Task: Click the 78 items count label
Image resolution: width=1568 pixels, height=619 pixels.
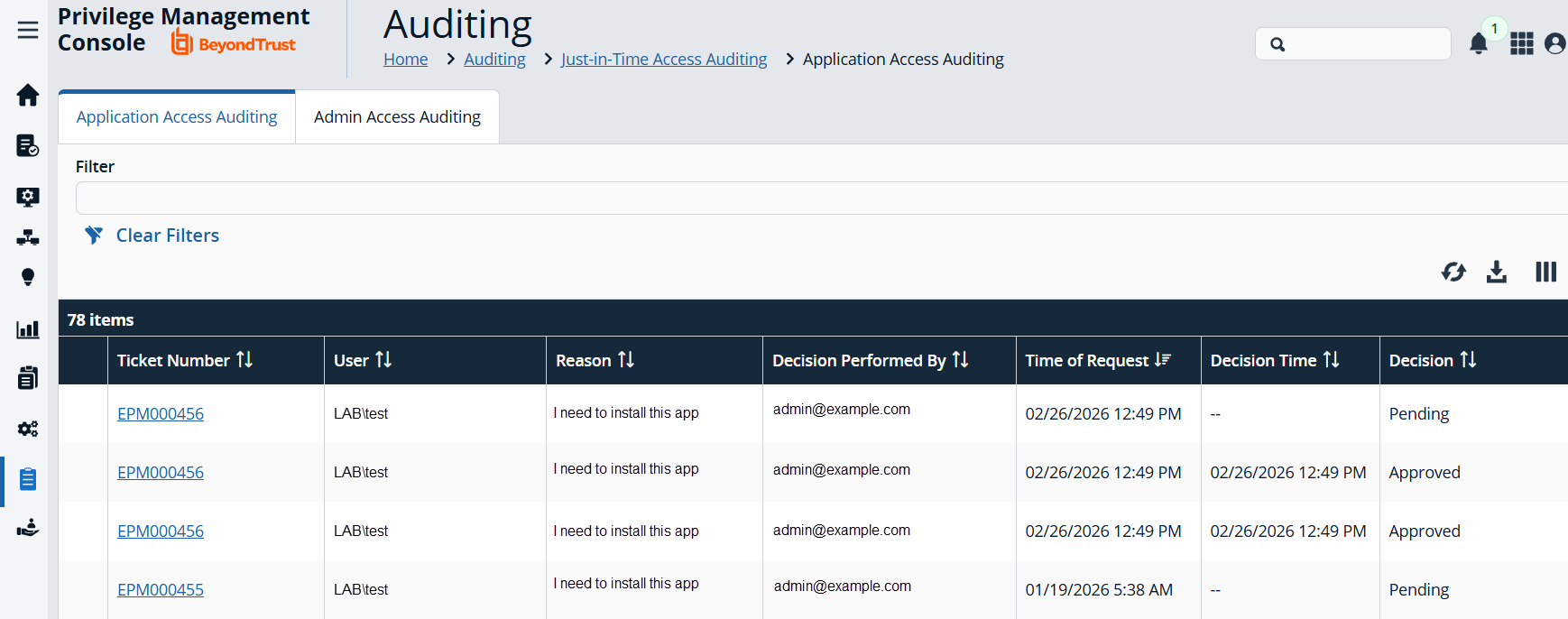Action: (100, 320)
